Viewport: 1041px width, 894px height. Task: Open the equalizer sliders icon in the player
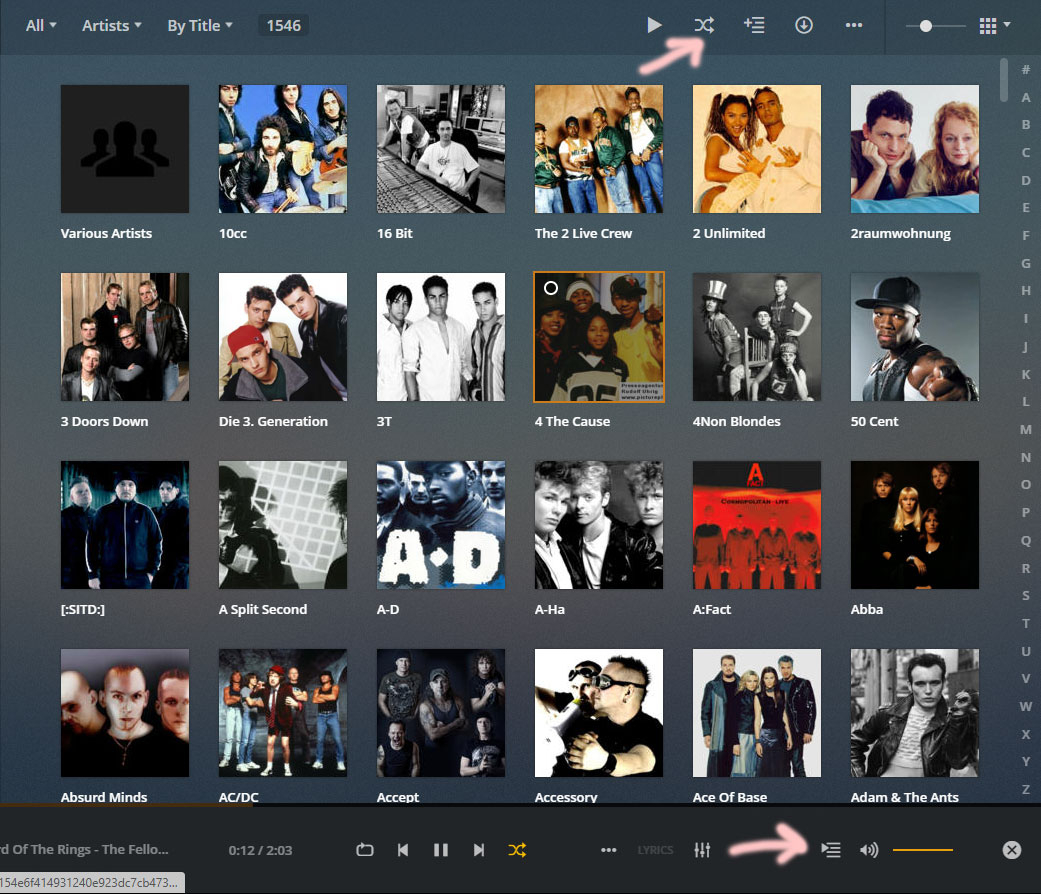702,850
